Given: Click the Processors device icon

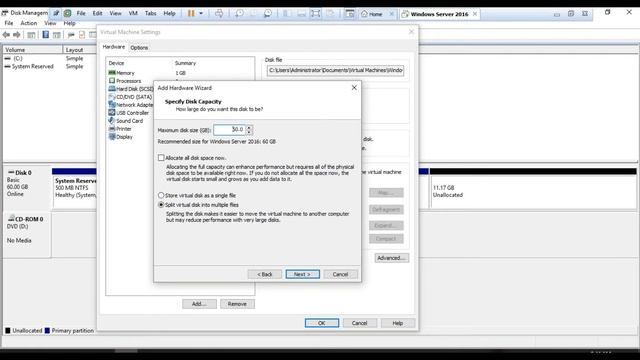Looking at the screenshot, I should point(112,81).
